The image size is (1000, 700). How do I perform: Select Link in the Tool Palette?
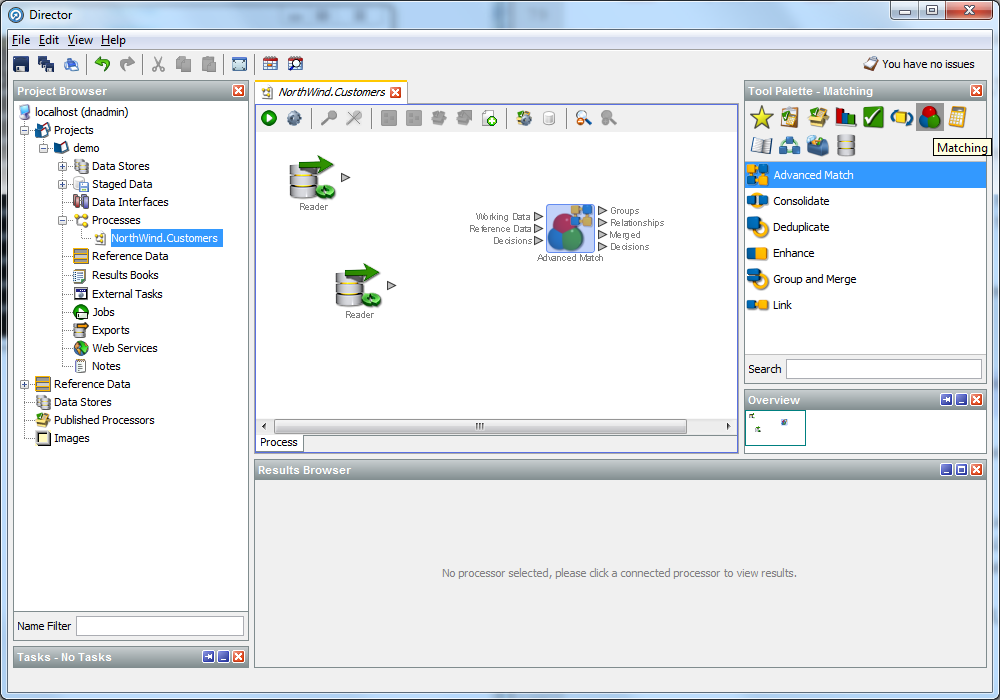pos(865,305)
